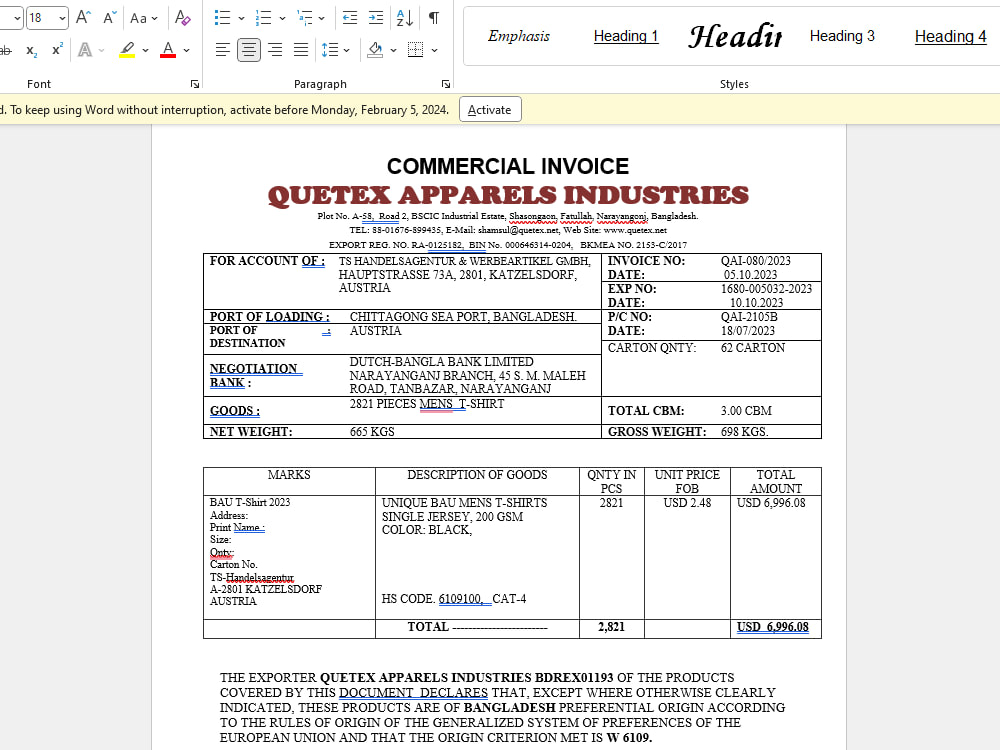The height and width of the screenshot is (750, 1000).
Task: Open borders dropdown arrow
Action: point(434,50)
